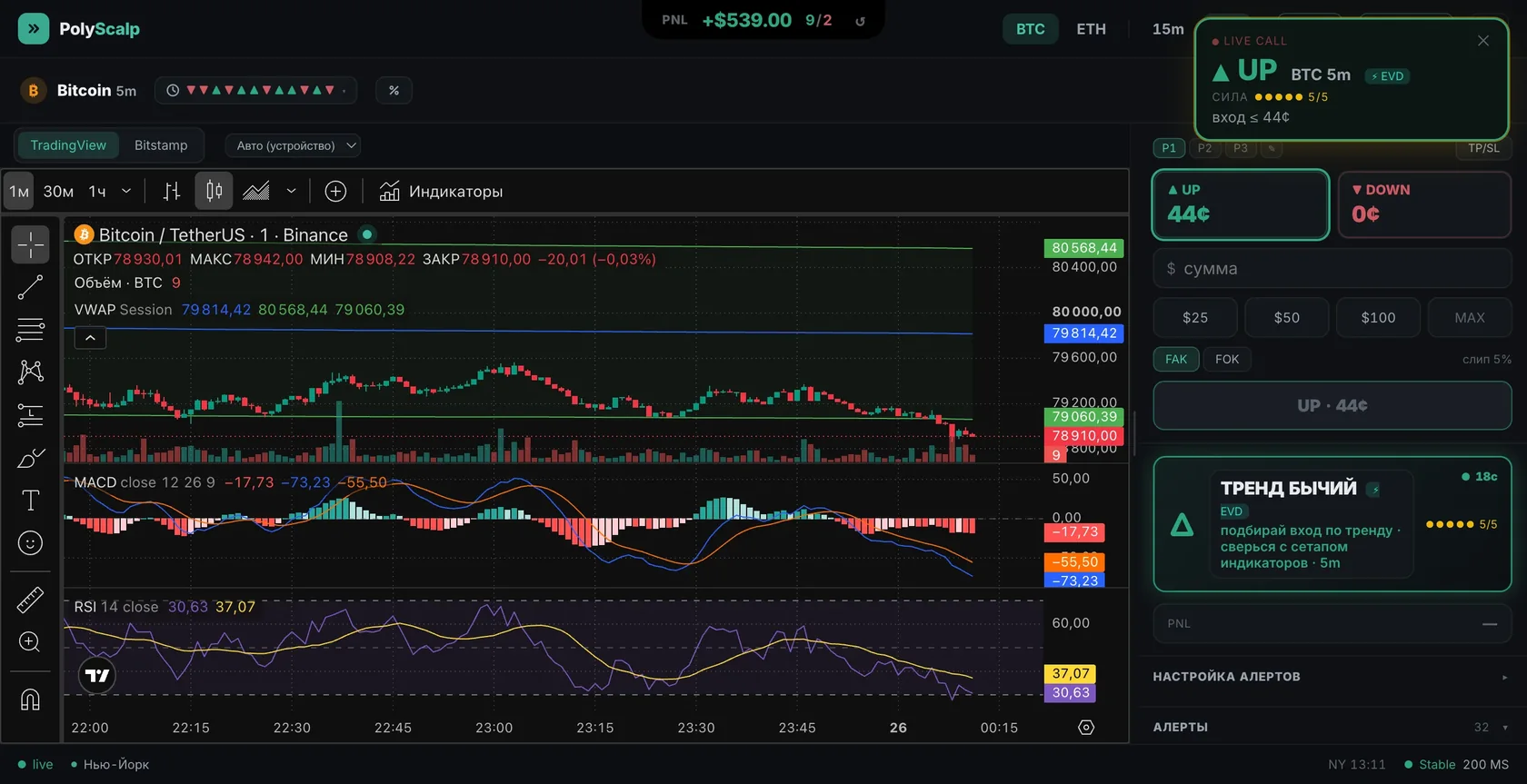Screen dimensions: 1527x784
Task: Switch to the Bitstamp chart tab
Action: point(161,145)
